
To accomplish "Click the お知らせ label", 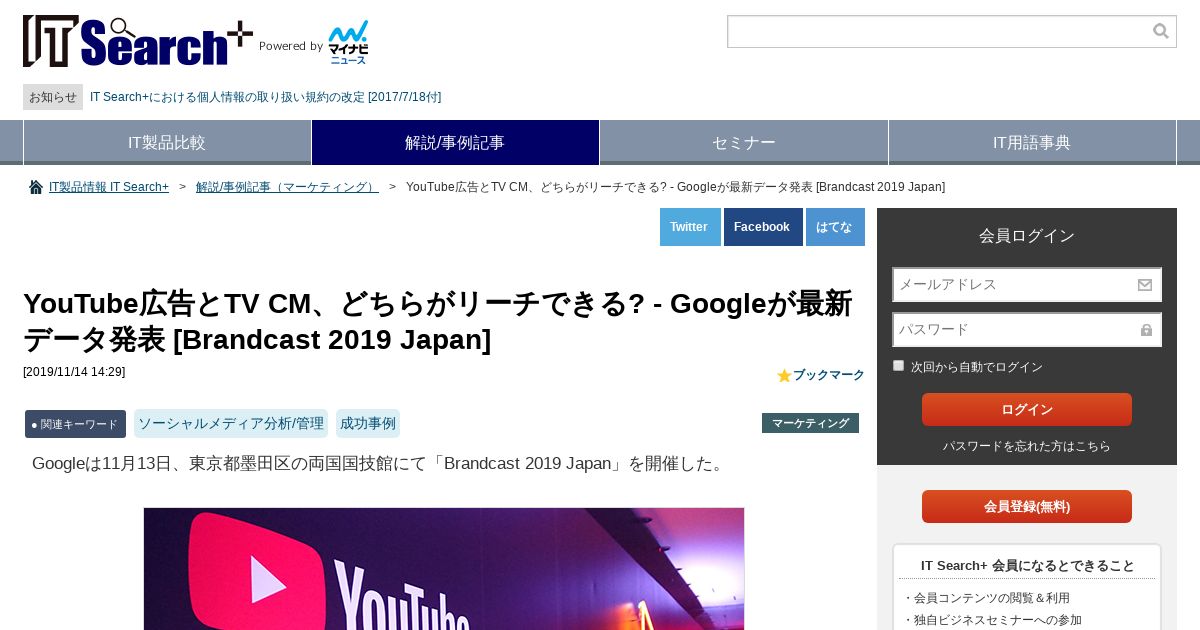I will tap(53, 97).
